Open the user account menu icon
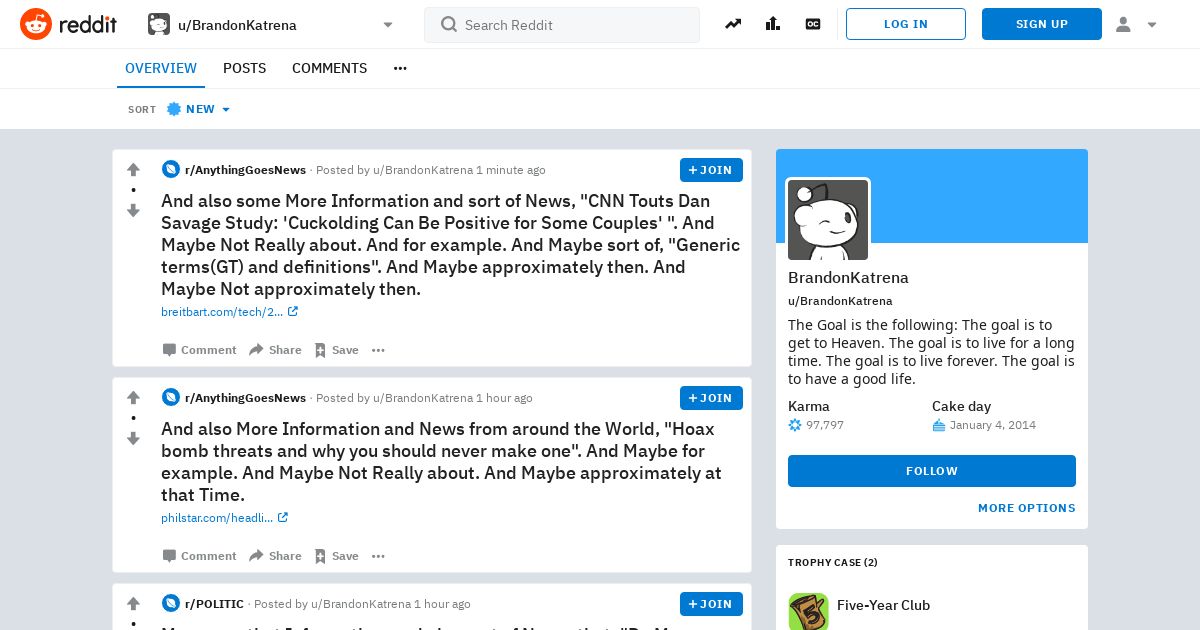This screenshot has width=1200, height=630. tap(1135, 24)
